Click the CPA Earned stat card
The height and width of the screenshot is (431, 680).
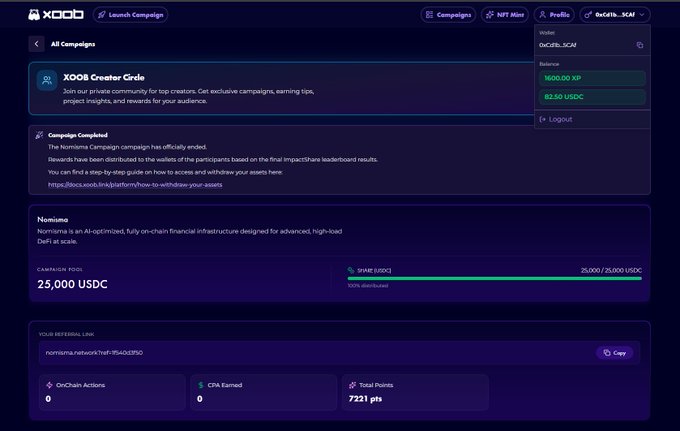tap(264, 392)
